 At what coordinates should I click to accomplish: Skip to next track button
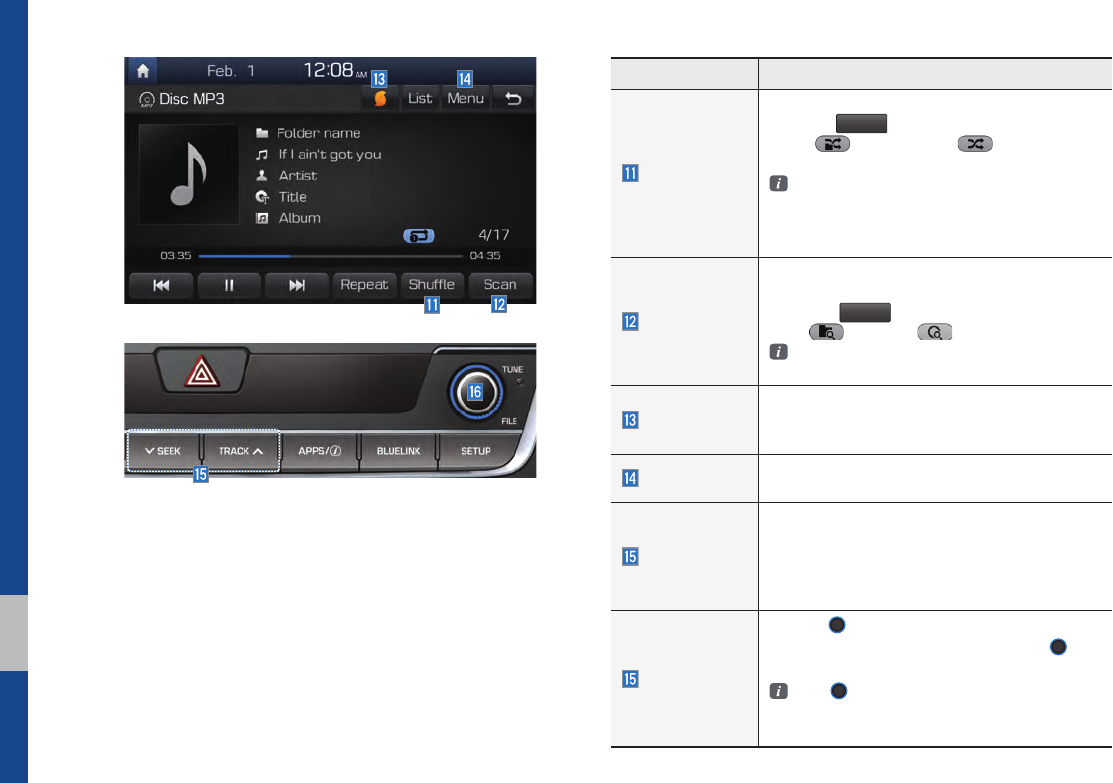(297, 285)
